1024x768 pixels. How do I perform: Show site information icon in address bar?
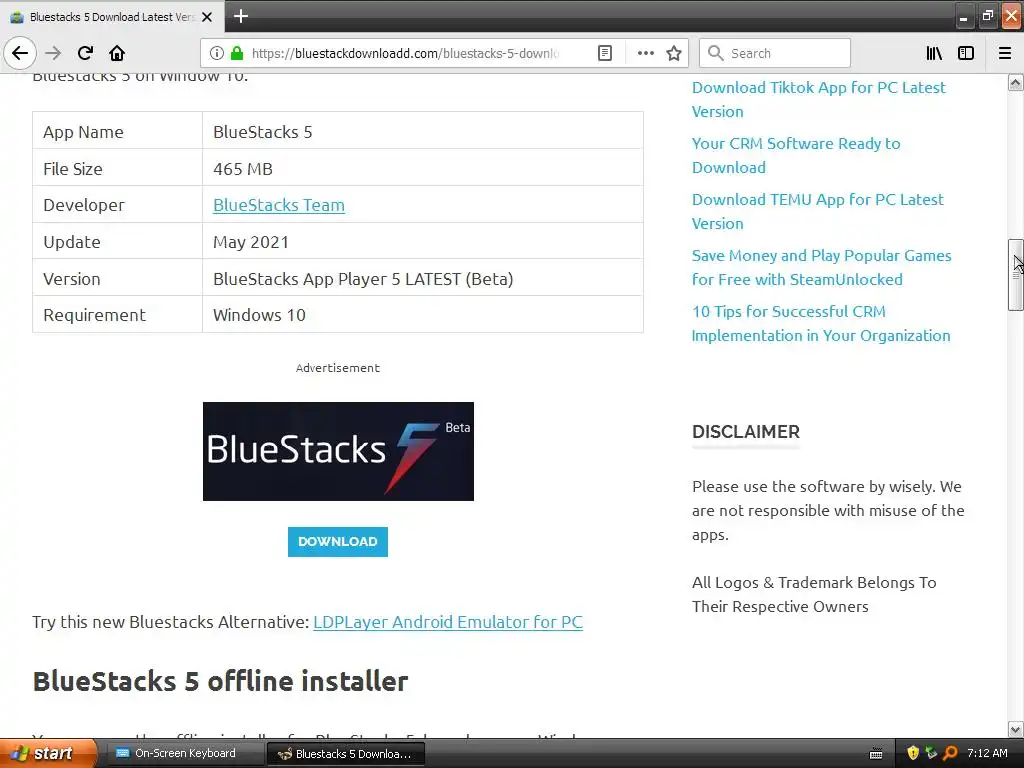click(x=217, y=53)
